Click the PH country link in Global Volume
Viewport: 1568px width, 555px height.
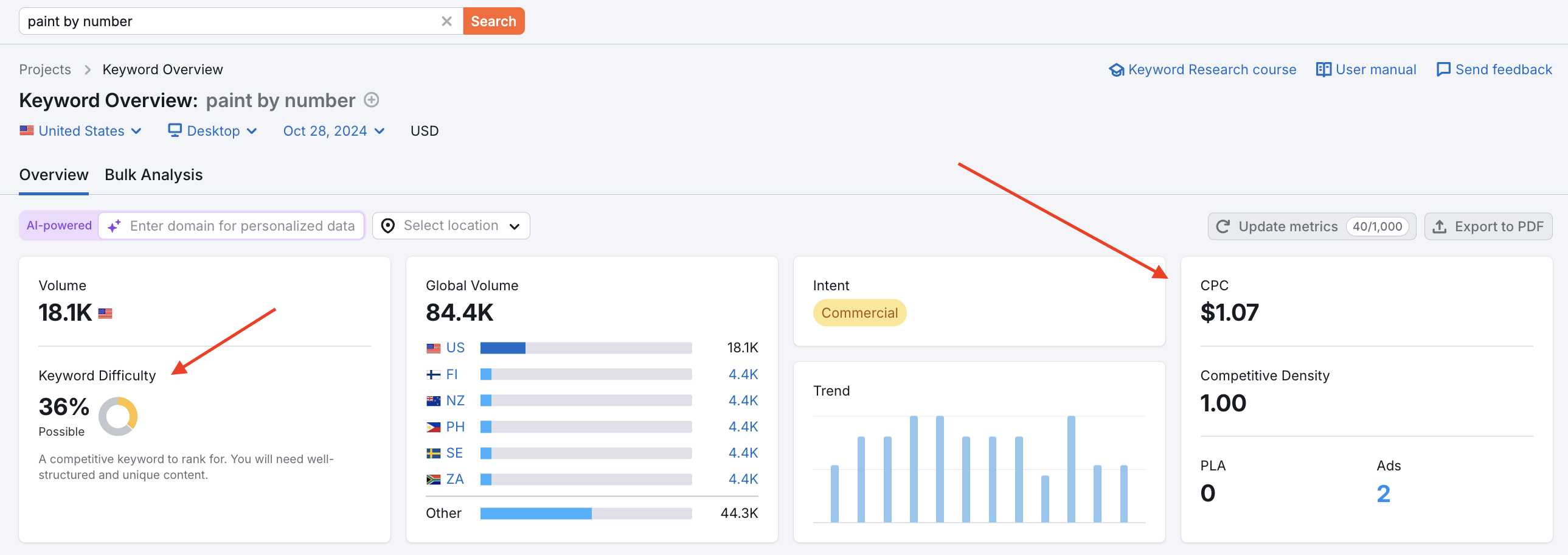point(456,427)
